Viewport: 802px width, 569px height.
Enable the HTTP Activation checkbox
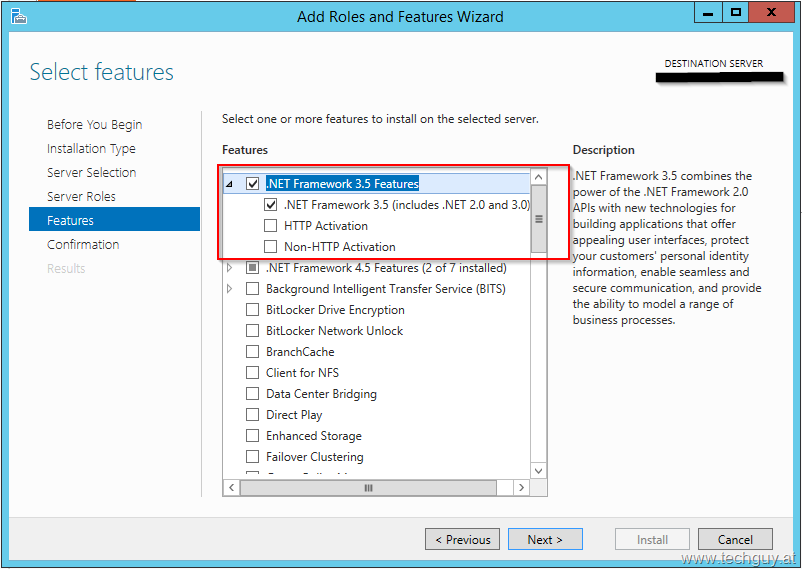[x=271, y=226]
